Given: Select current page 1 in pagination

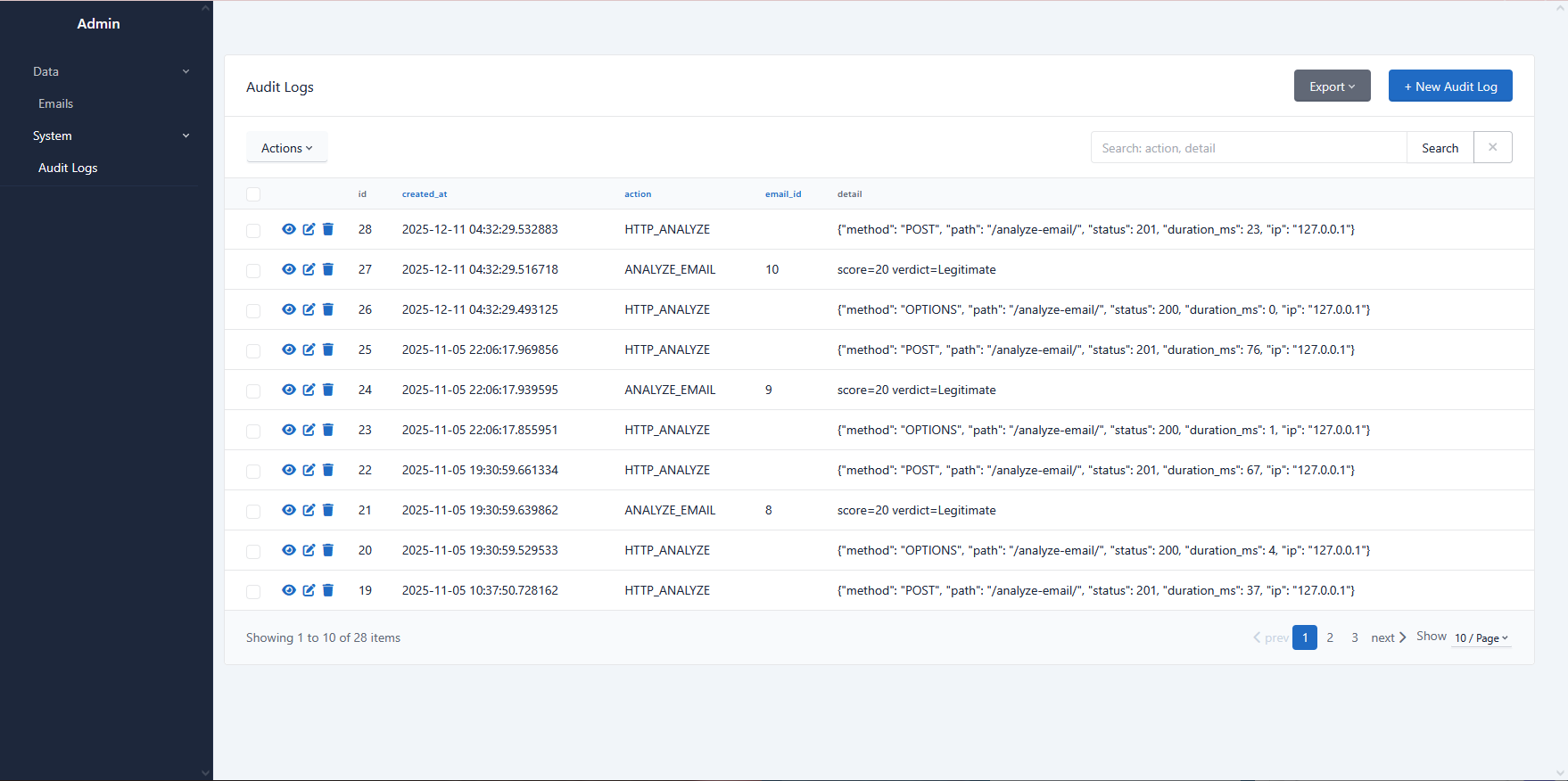Looking at the screenshot, I should [1305, 637].
